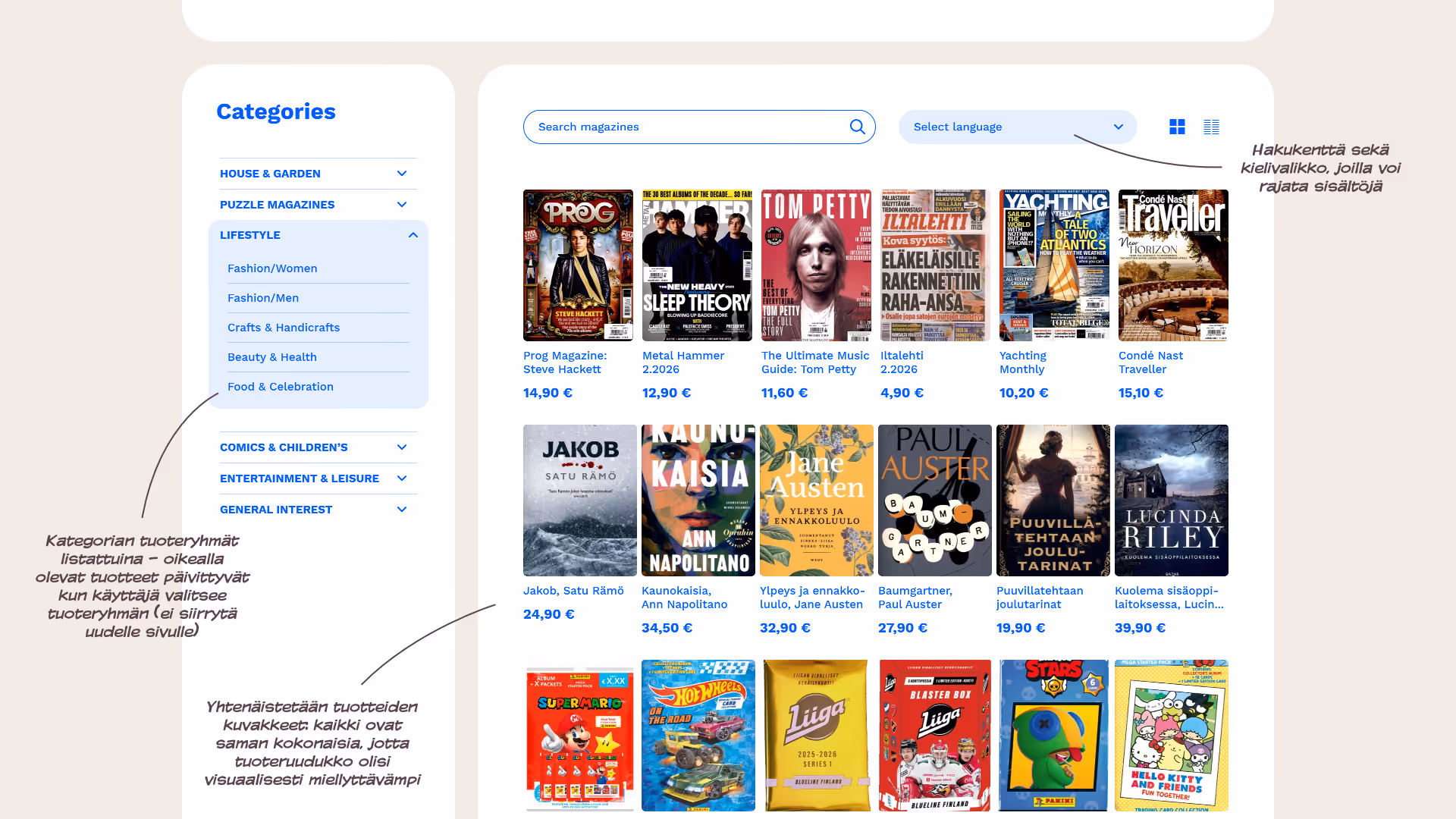Open the Jakob, Satu Rämö title link
This screenshot has width=1456, height=819.
pos(573,591)
